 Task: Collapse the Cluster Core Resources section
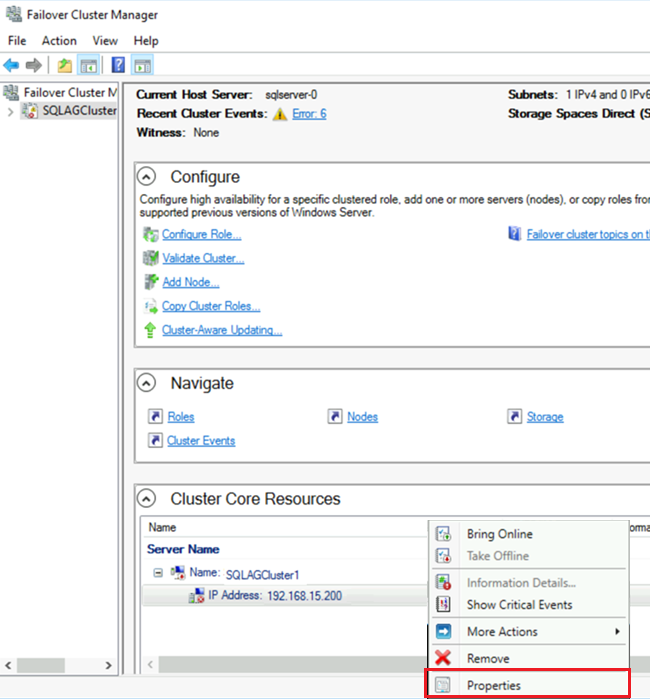pos(147,498)
